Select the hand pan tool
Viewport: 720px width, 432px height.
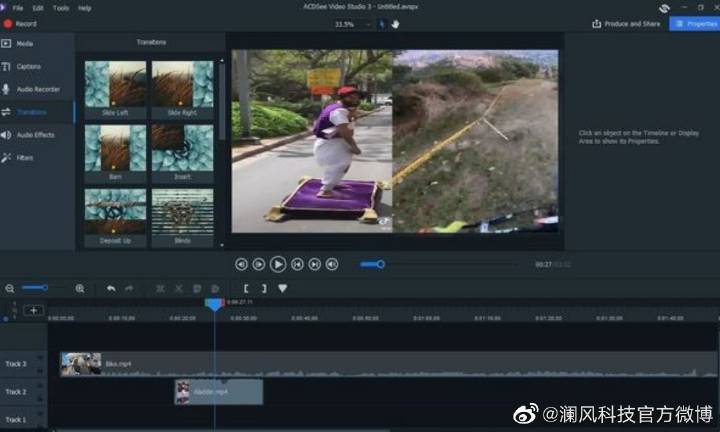(x=395, y=24)
